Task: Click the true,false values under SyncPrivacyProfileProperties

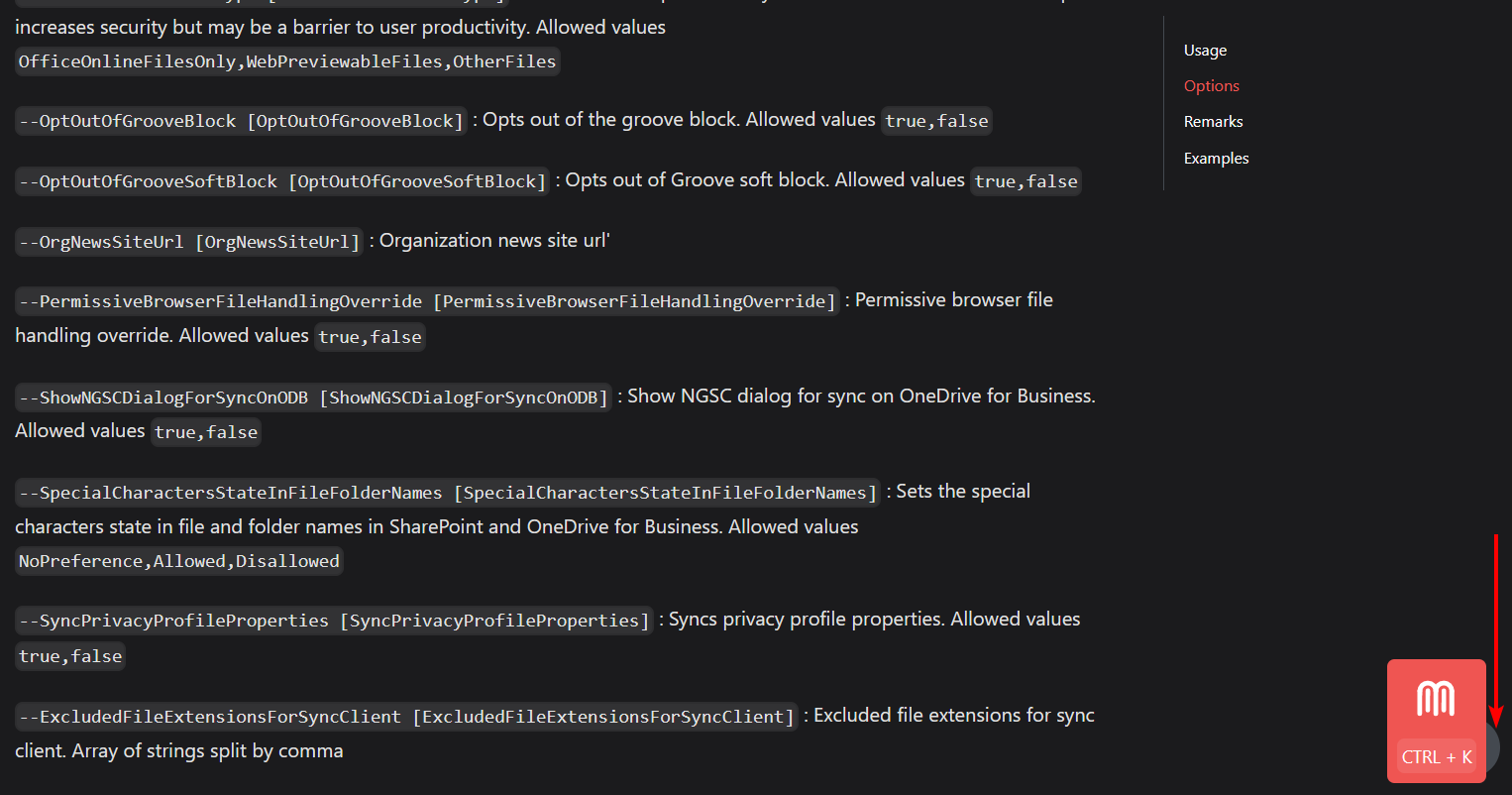Action: (x=69, y=655)
